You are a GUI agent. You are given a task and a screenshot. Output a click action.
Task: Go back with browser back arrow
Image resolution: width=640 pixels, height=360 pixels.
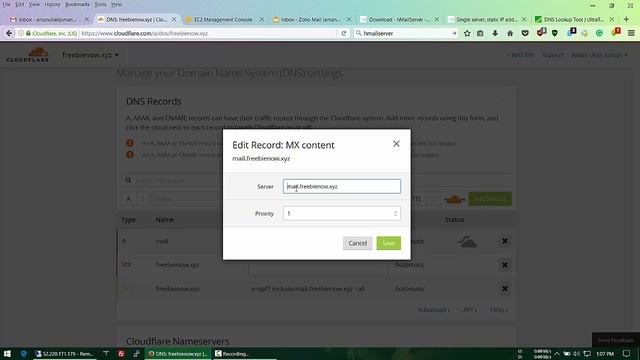pyautogui.click(x=9, y=33)
